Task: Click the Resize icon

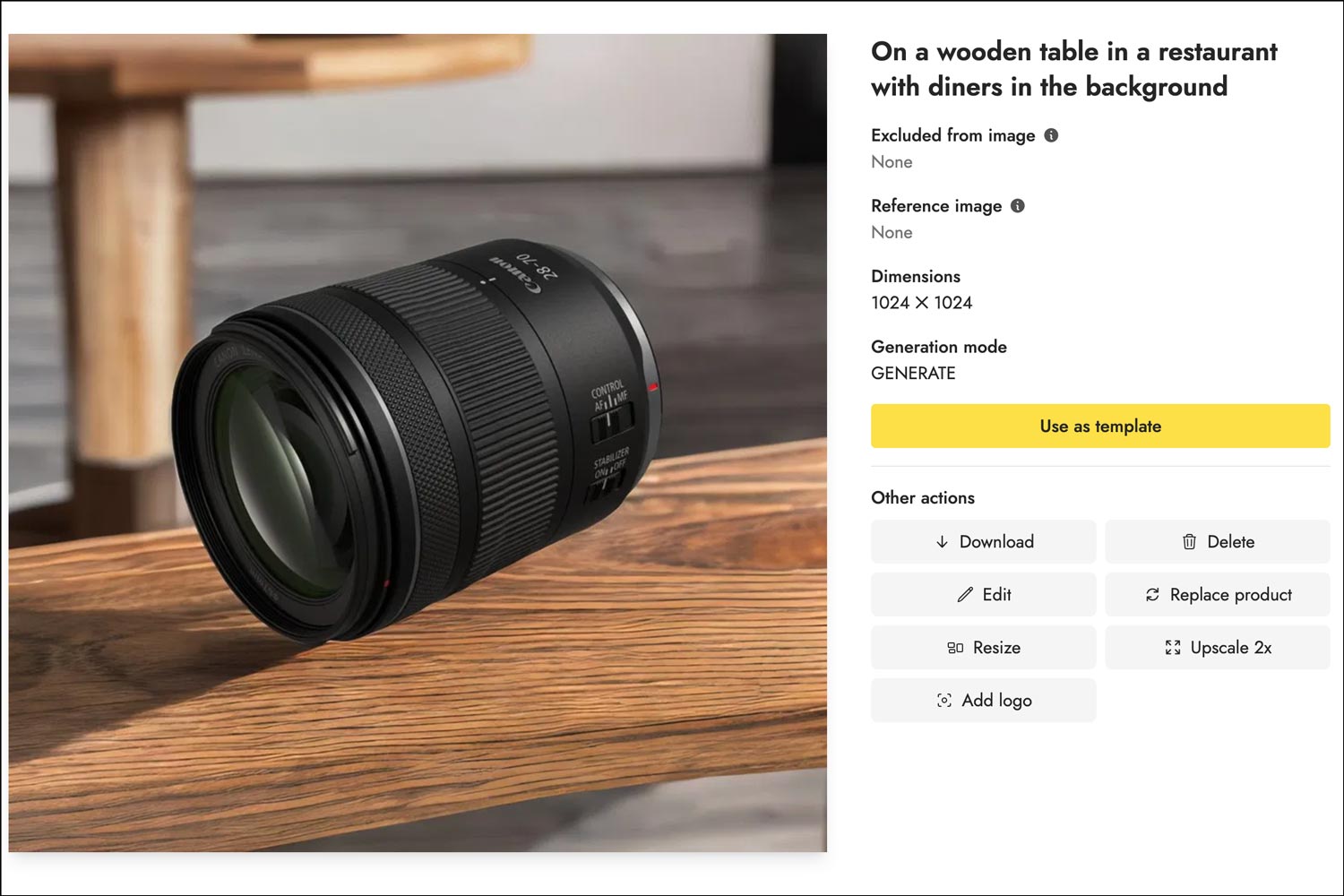Action: [x=955, y=648]
